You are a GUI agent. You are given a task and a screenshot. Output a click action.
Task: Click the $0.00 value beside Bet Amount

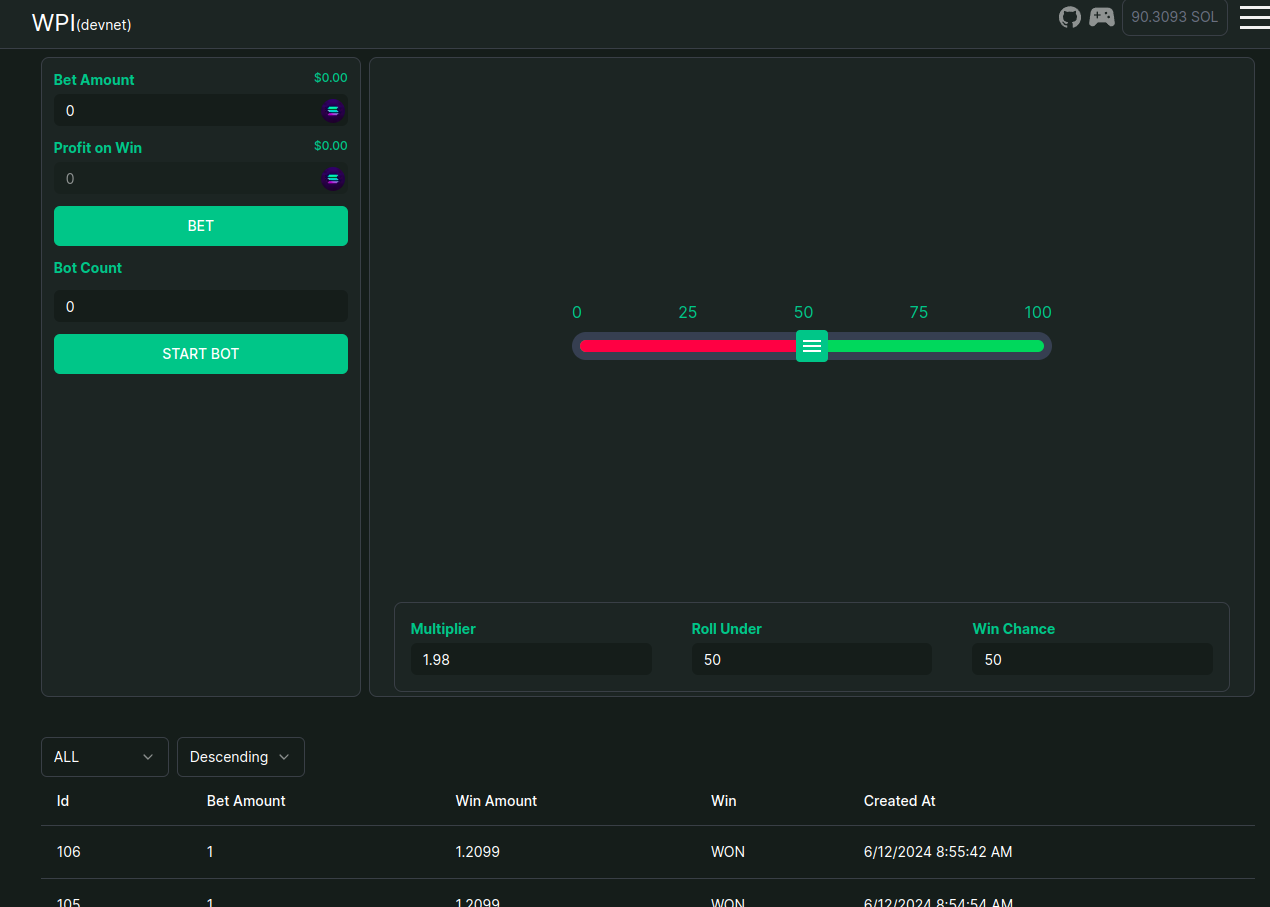tap(331, 77)
